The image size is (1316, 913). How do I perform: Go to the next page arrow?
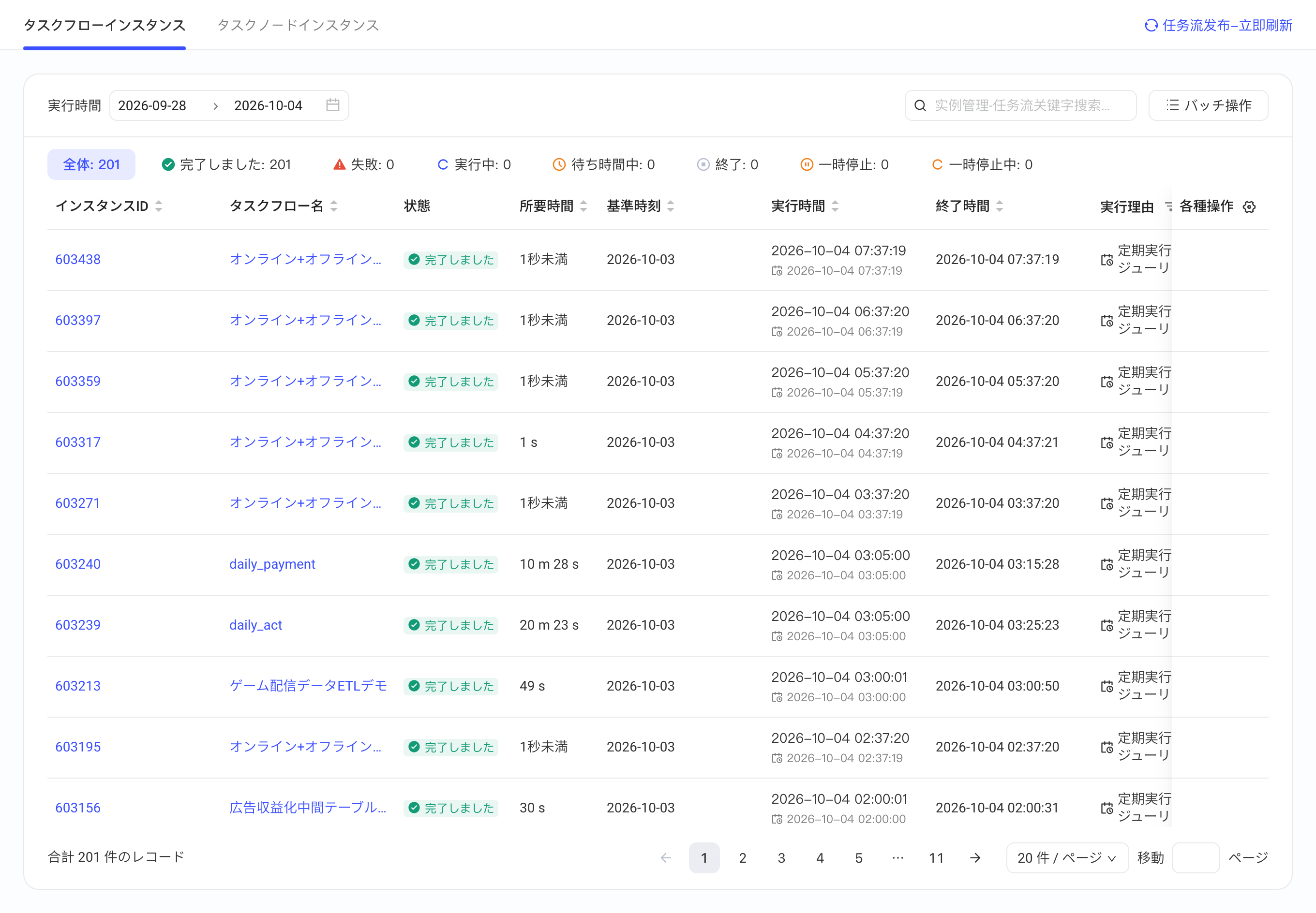(x=975, y=857)
